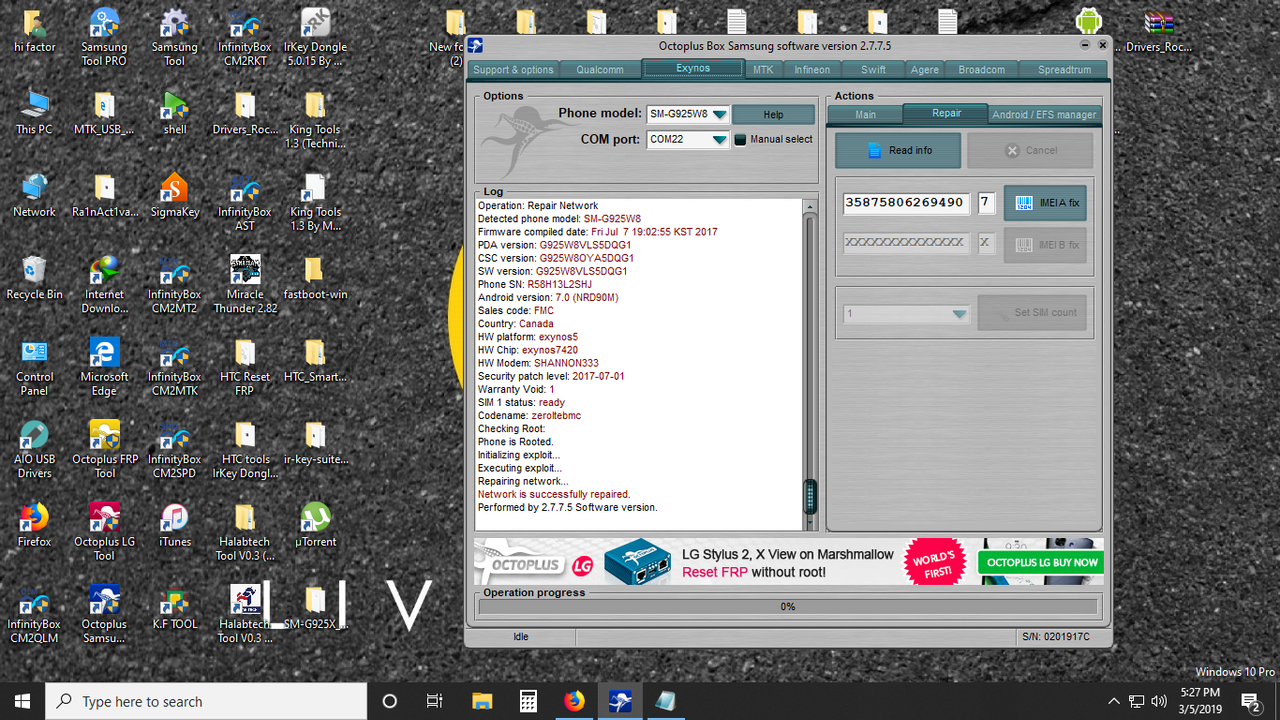Viewport: 1280px width, 720px height.
Task: Switch to the Support & options tab
Action: tap(513, 70)
